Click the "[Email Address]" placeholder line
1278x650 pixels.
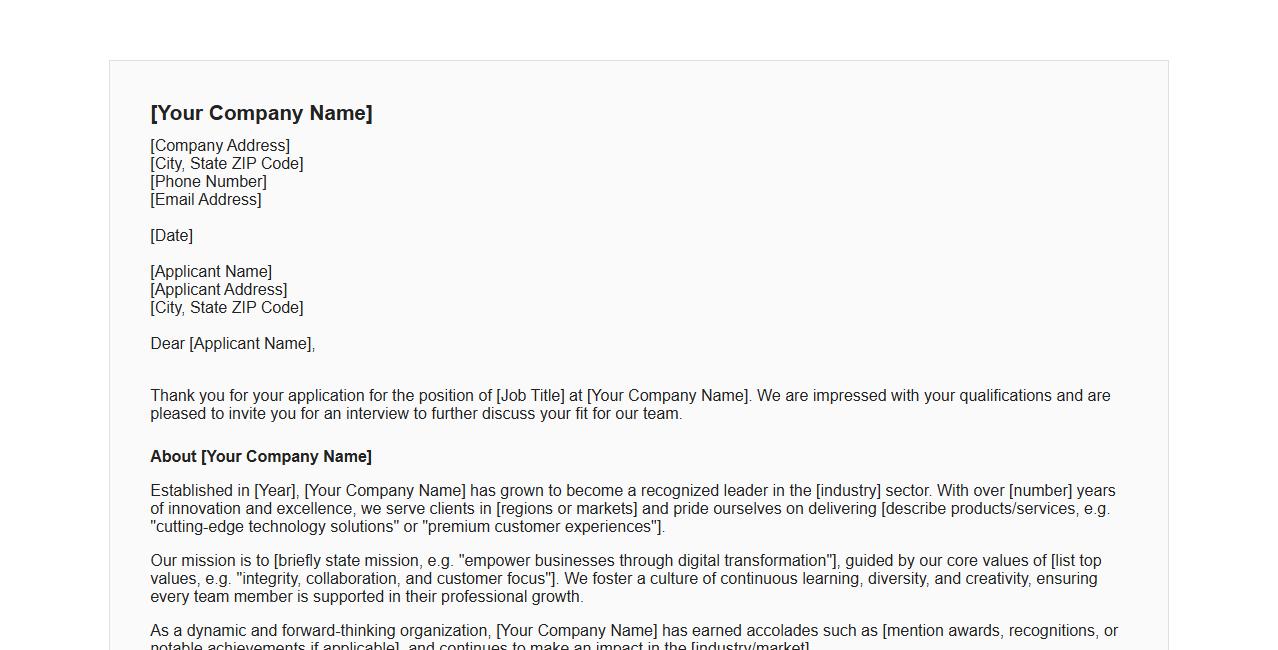pos(206,200)
